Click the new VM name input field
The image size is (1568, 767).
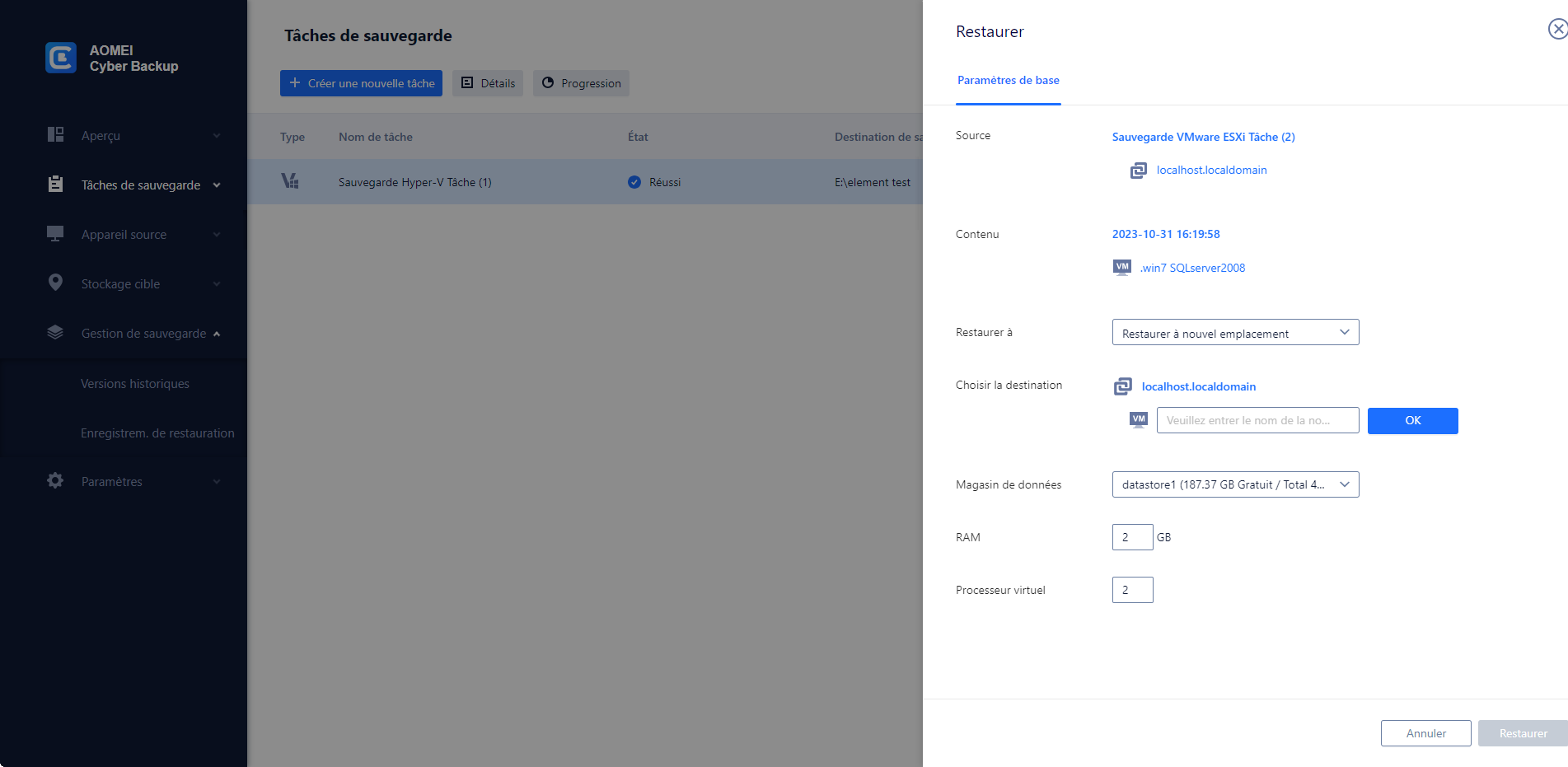click(x=1257, y=420)
